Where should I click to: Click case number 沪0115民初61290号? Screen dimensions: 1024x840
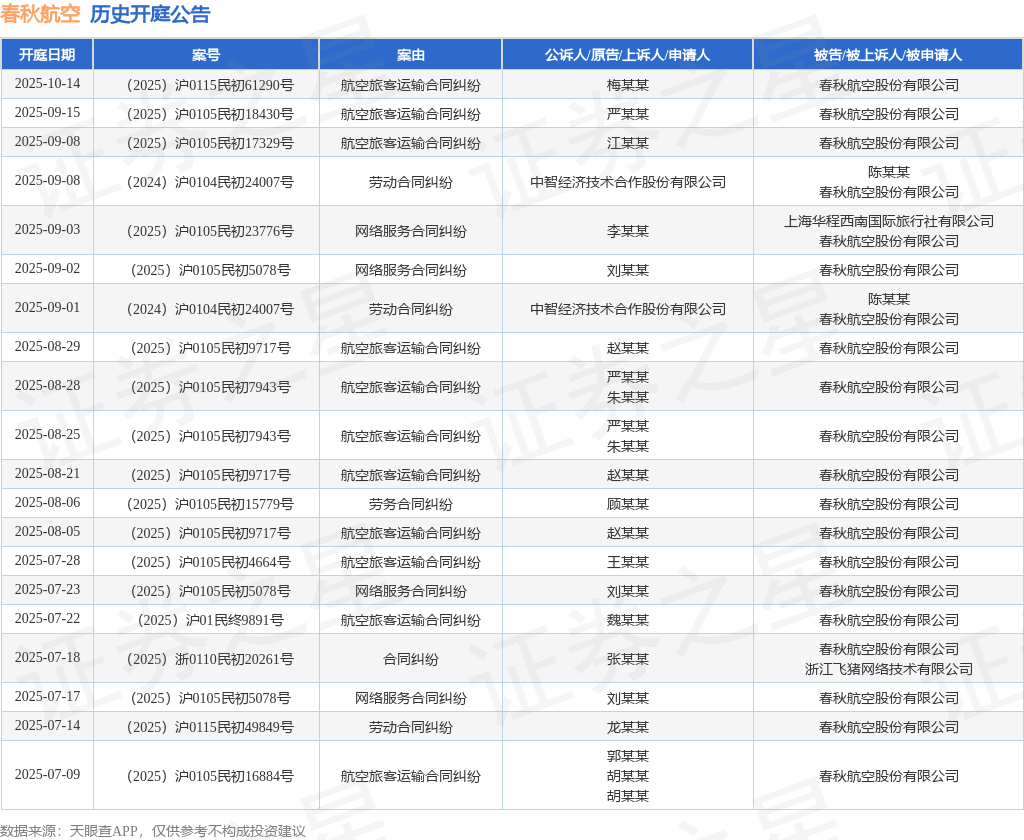[x=210, y=85]
